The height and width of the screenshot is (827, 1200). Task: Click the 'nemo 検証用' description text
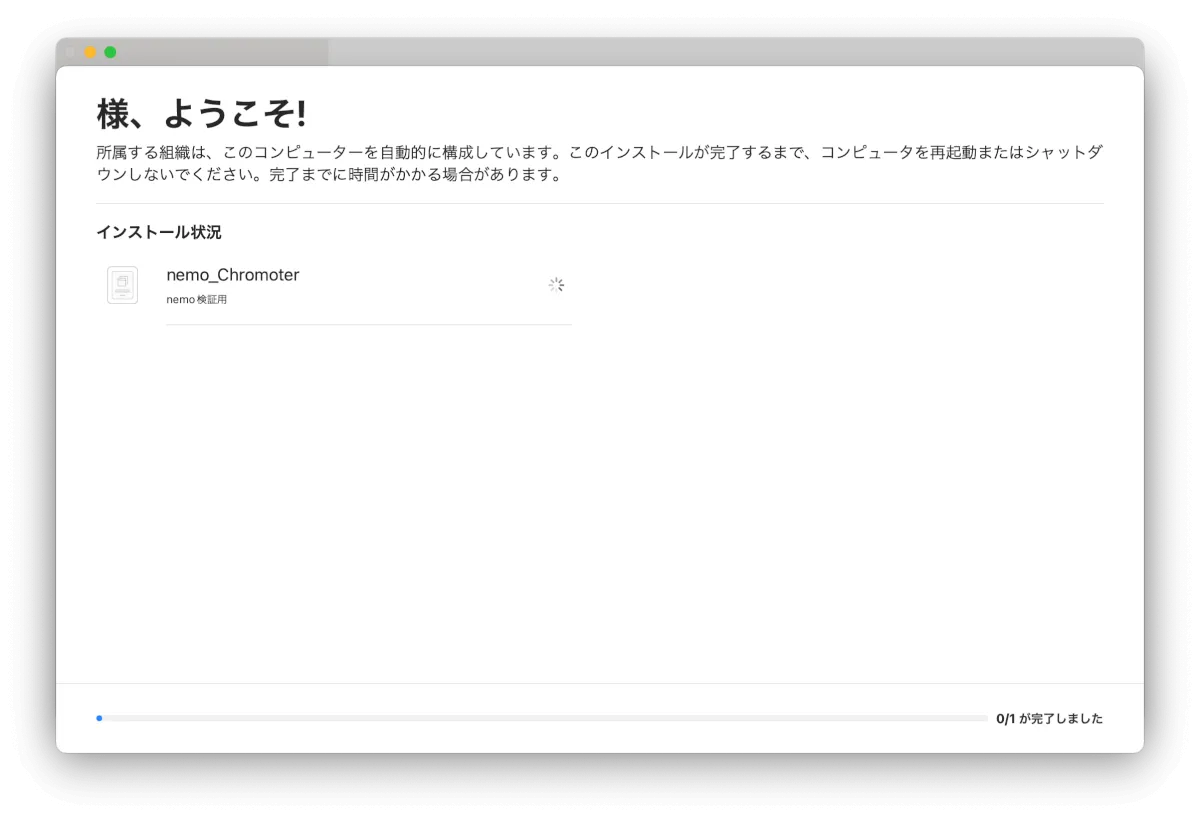point(197,300)
